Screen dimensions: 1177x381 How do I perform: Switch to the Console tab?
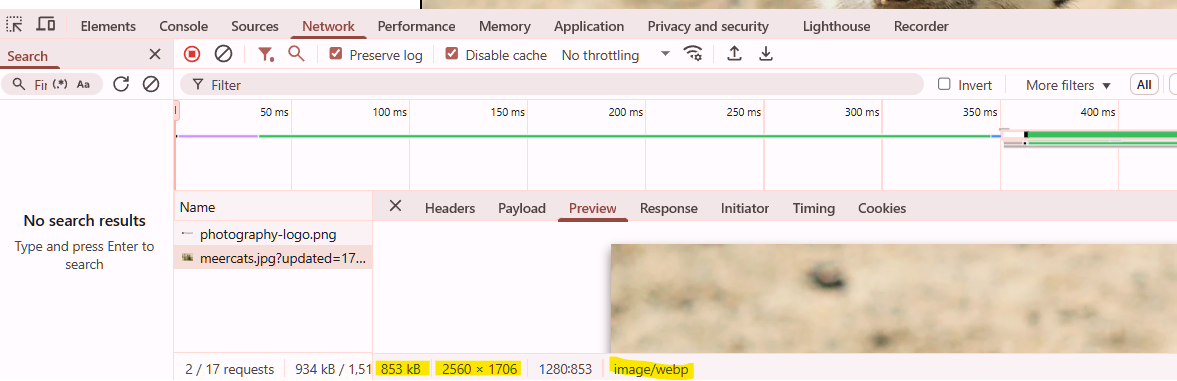click(x=184, y=26)
